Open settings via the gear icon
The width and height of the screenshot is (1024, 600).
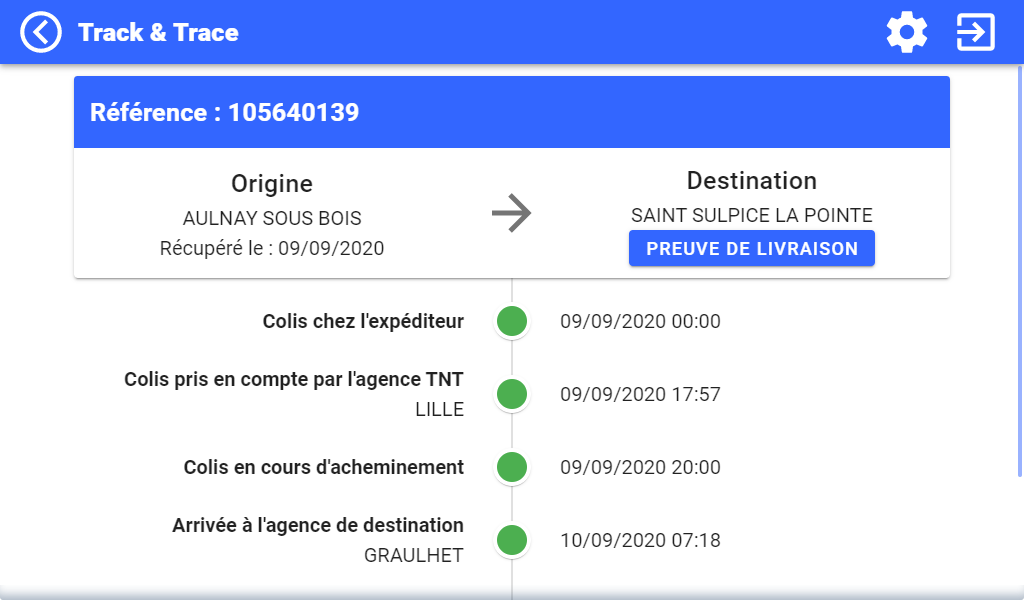coord(906,32)
